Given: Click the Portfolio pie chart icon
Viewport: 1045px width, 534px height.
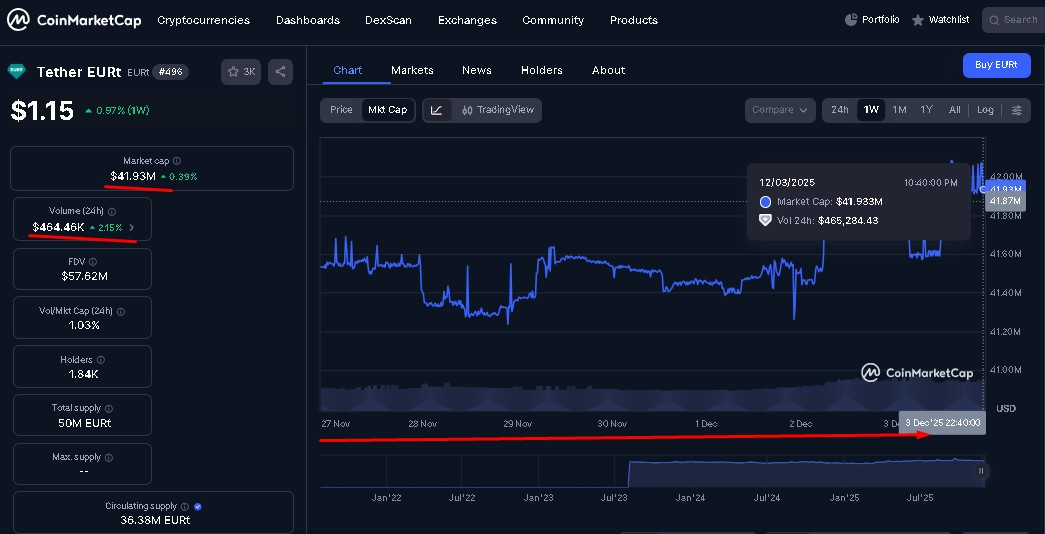Looking at the screenshot, I should (x=851, y=20).
